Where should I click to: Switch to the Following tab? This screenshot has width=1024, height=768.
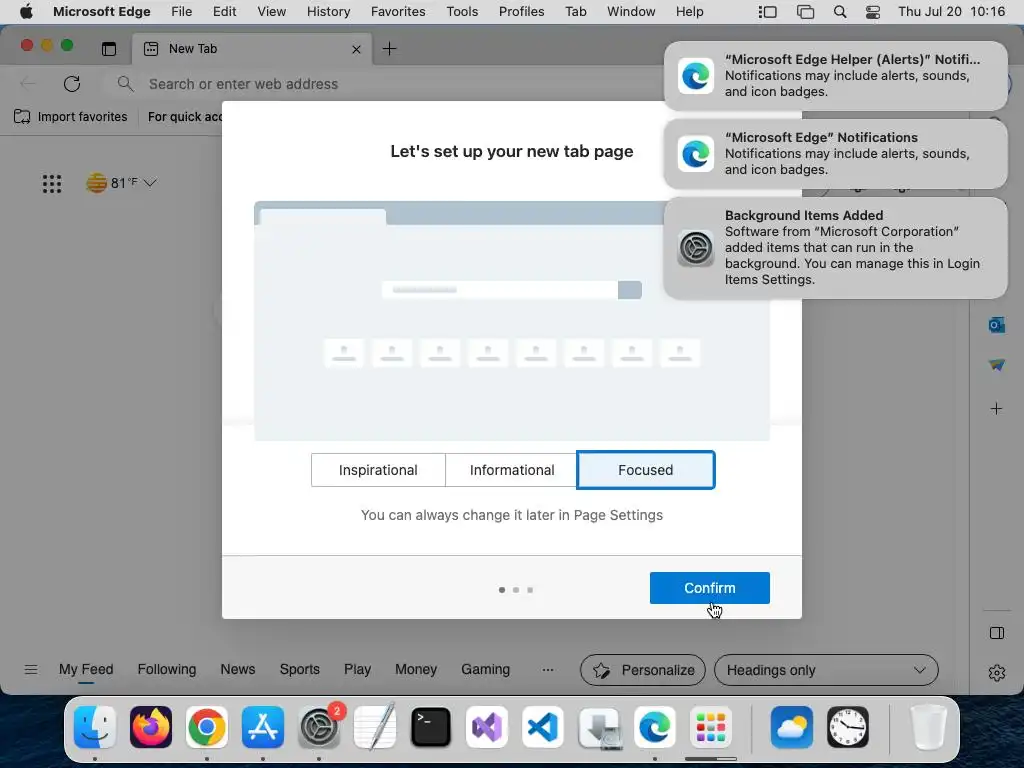pos(167,669)
